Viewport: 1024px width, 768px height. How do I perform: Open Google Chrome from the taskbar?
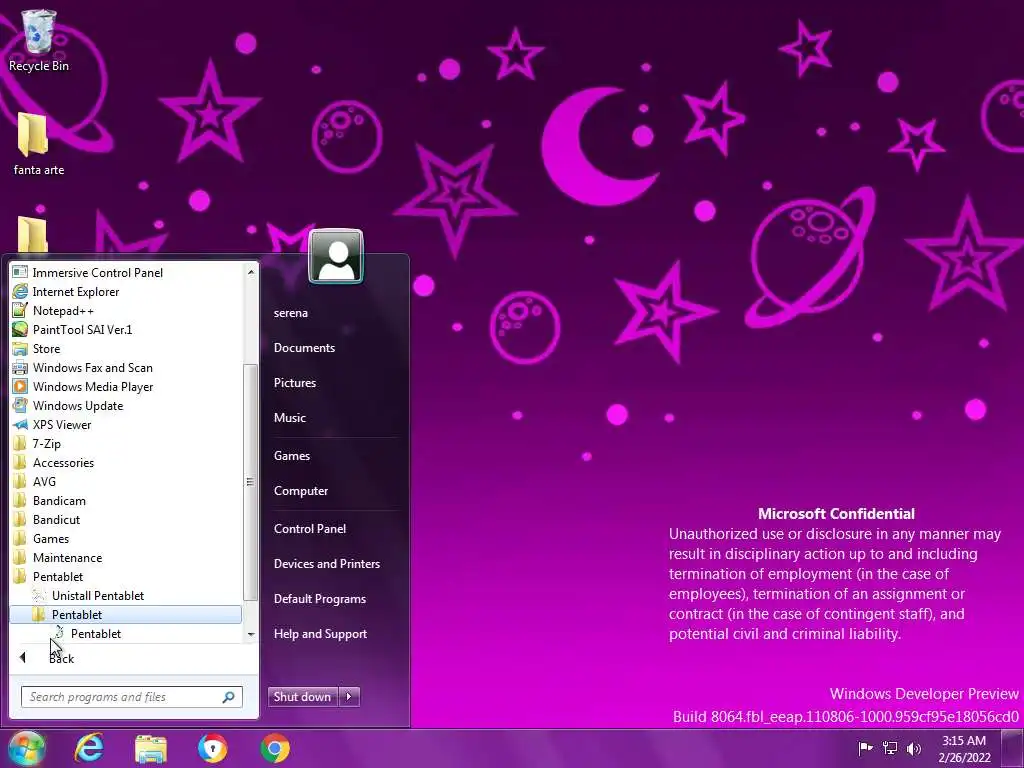point(275,748)
